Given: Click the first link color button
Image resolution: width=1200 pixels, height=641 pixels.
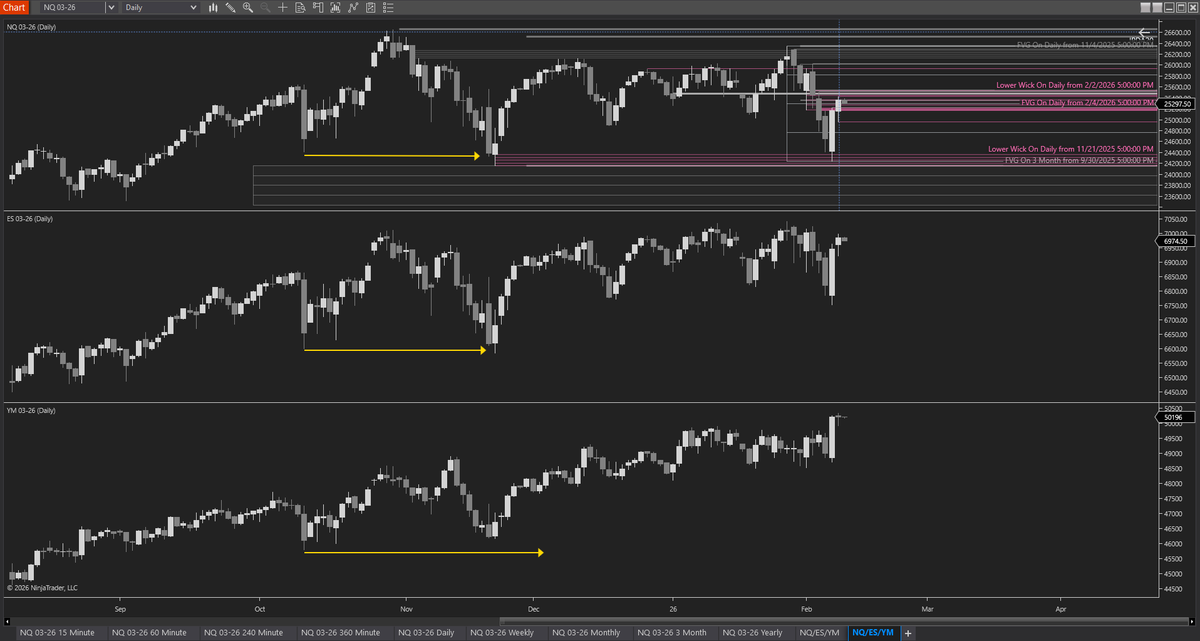Looking at the screenshot, I should tap(1146, 8).
